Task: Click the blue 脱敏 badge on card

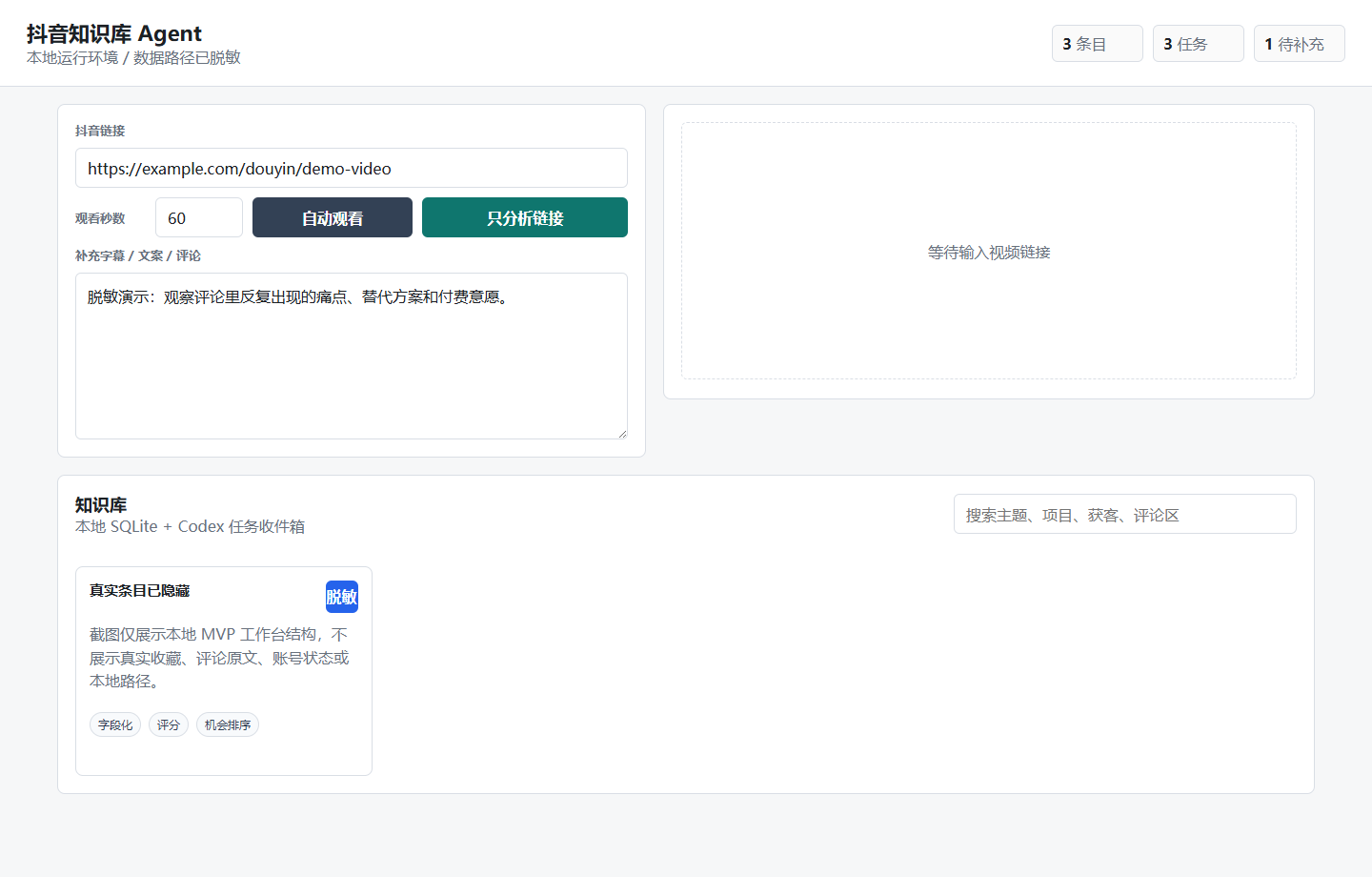Action: 342,597
